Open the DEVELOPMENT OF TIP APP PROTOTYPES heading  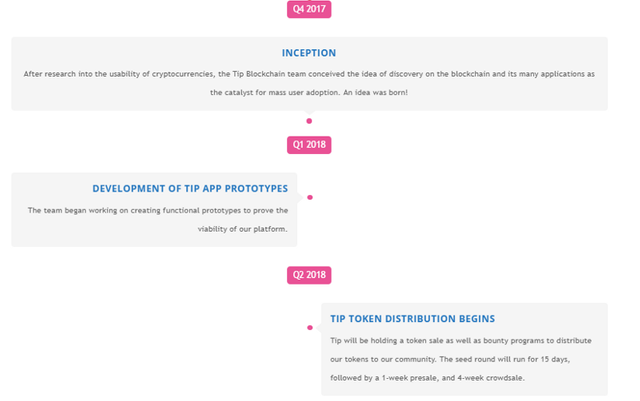(x=190, y=189)
